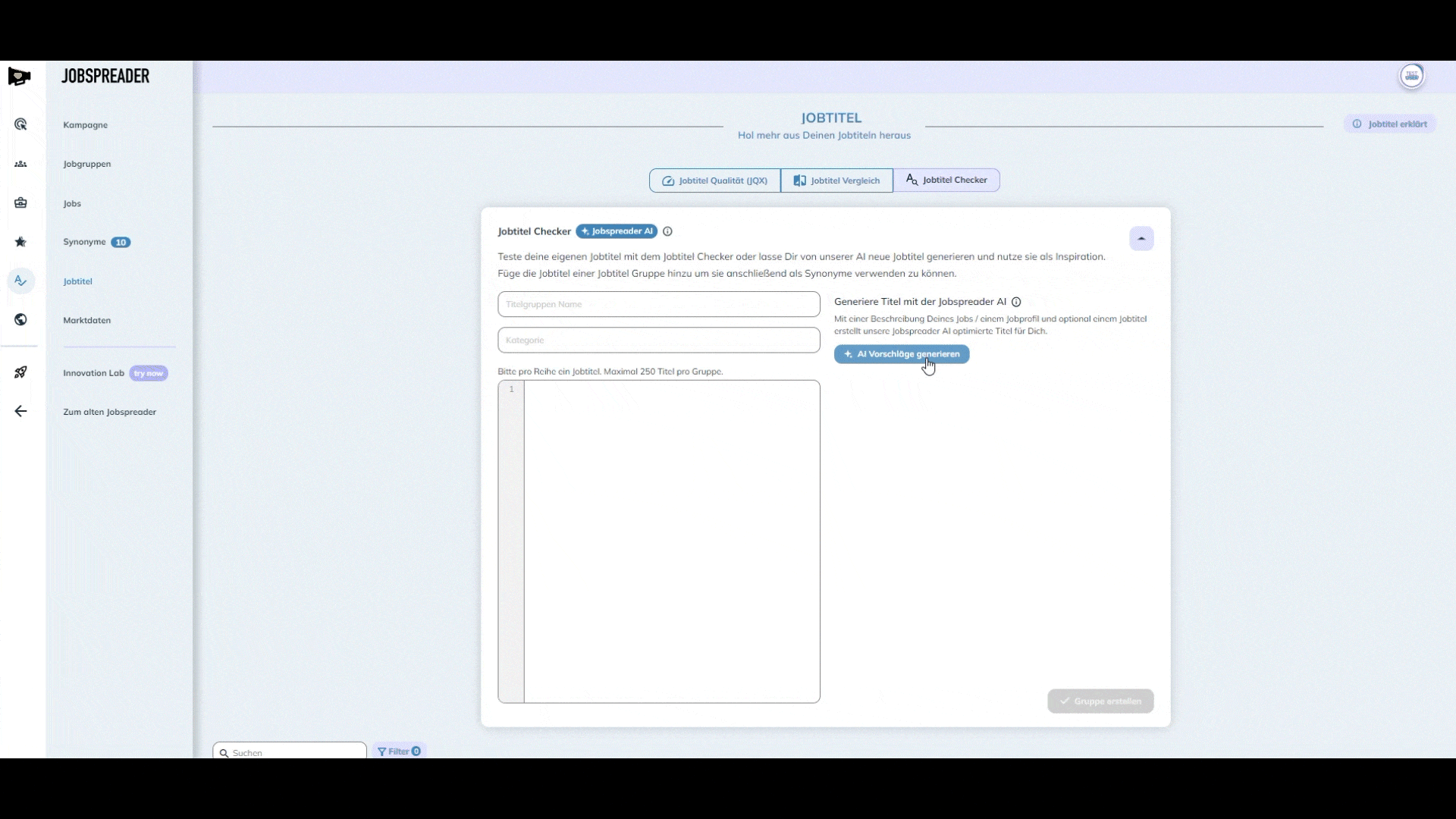Click the Jobs briefcase icon

[x=20, y=203]
